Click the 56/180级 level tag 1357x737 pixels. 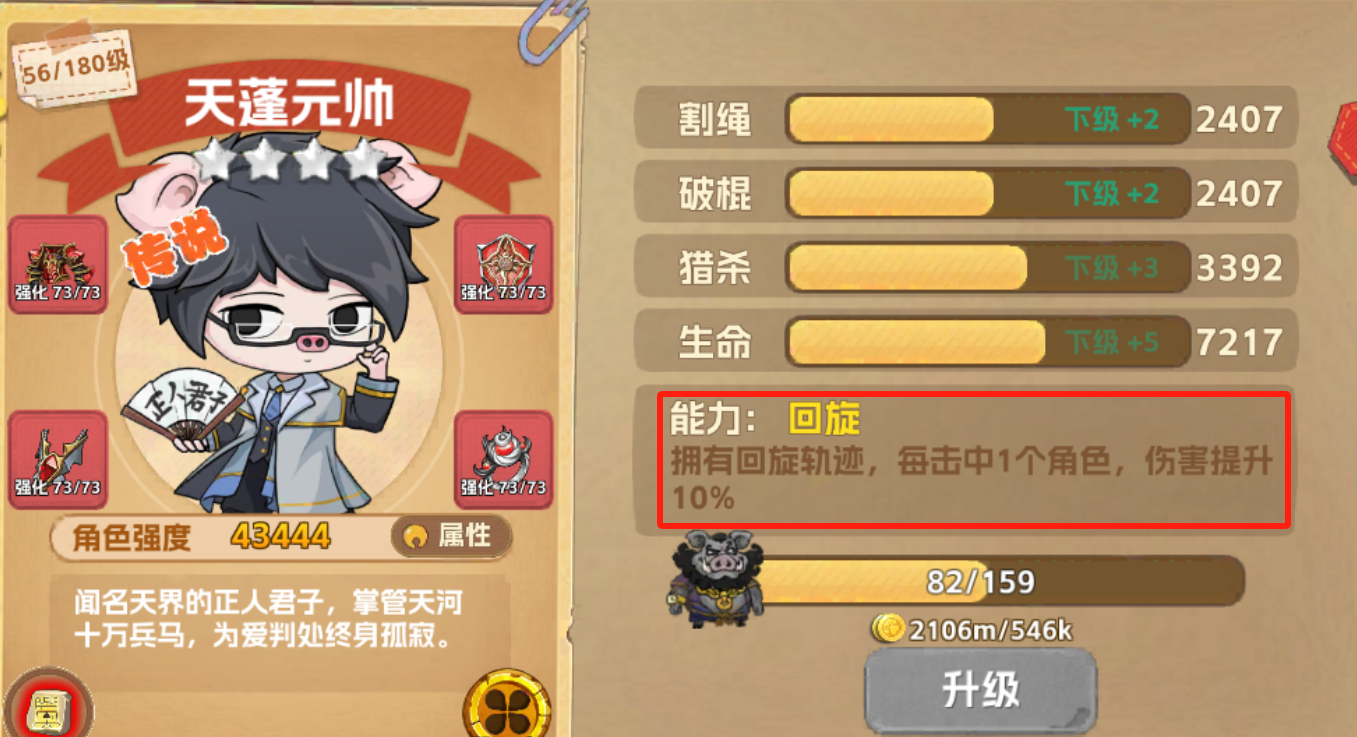coord(75,67)
